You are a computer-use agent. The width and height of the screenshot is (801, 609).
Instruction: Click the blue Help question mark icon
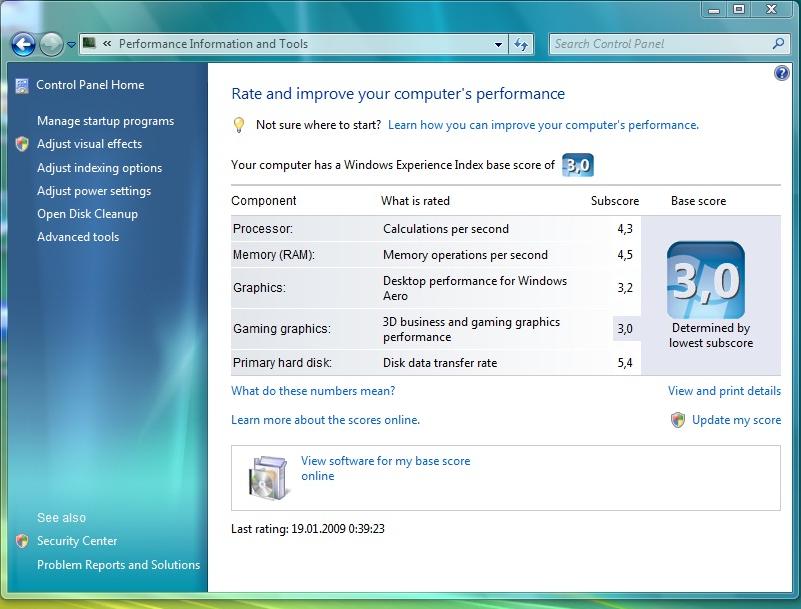click(782, 74)
